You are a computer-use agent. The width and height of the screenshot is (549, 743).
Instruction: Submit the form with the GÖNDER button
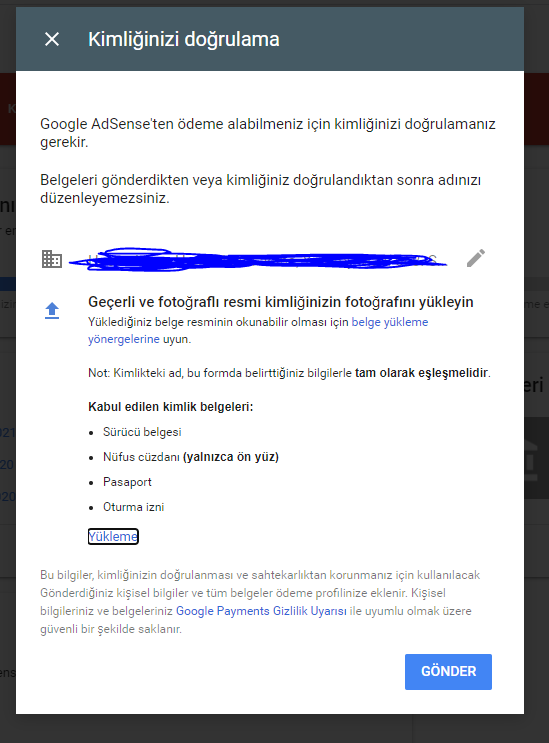[x=448, y=671]
